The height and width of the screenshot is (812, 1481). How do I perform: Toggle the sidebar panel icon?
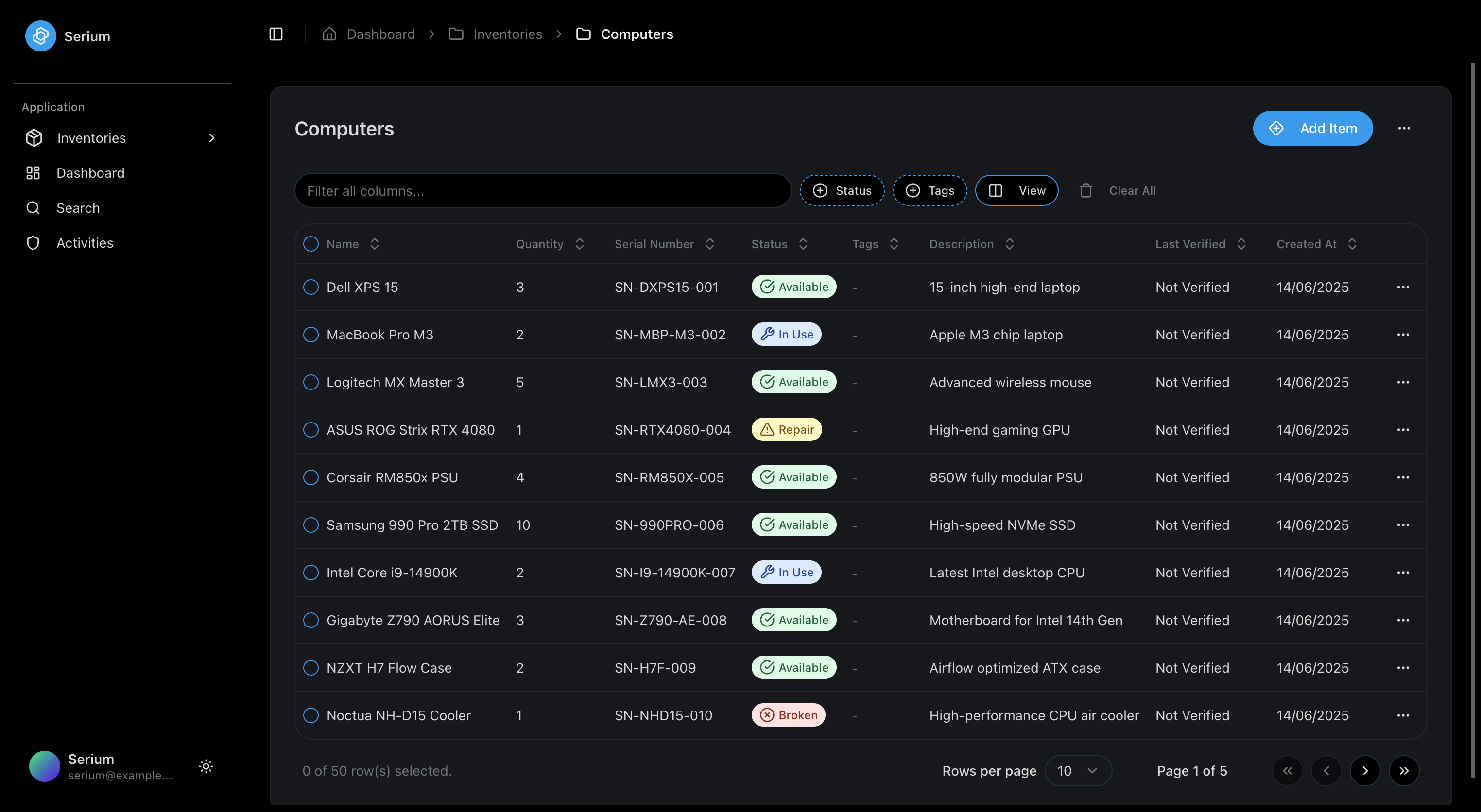tap(276, 34)
